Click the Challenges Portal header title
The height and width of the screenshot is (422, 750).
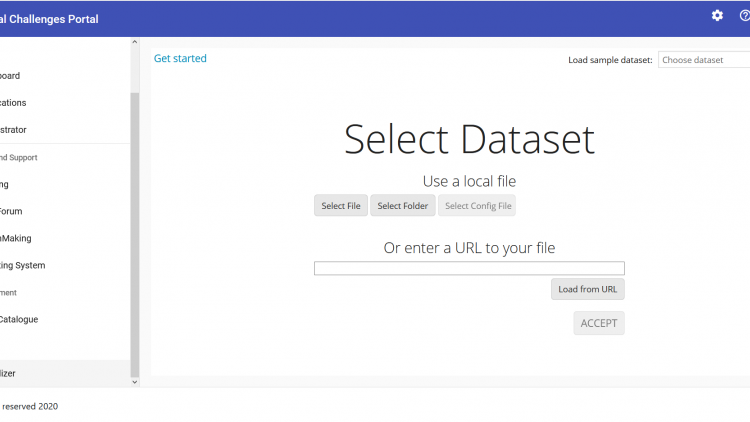pos(49,19)
